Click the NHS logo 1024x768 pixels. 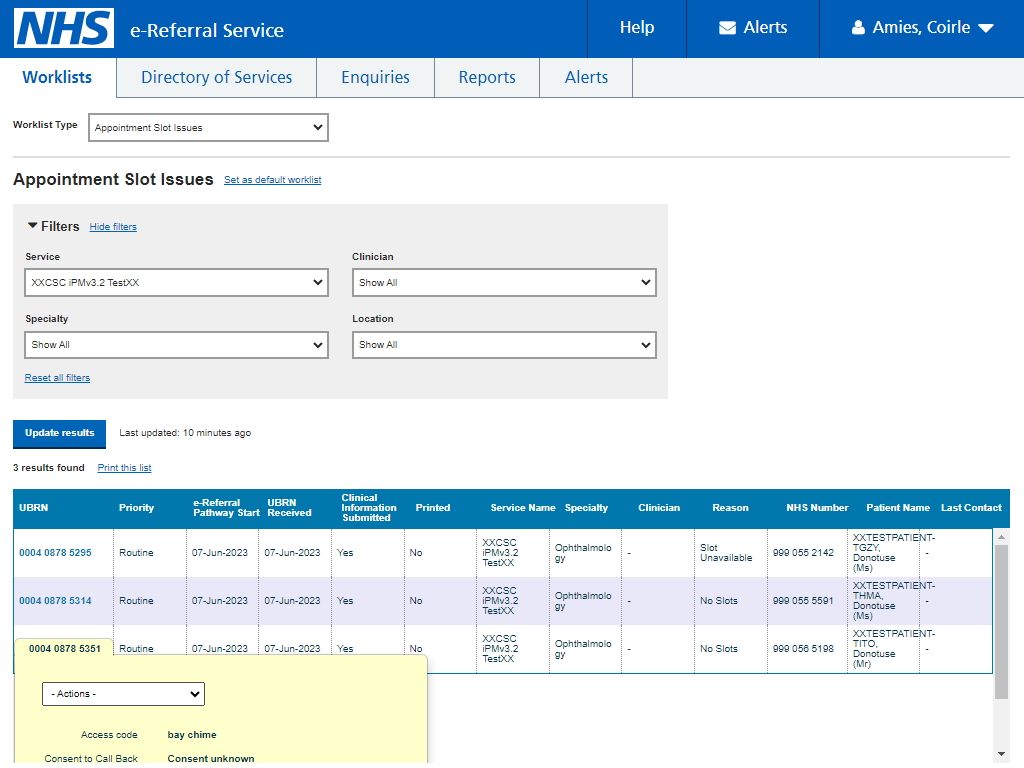[x=64, y=28]
